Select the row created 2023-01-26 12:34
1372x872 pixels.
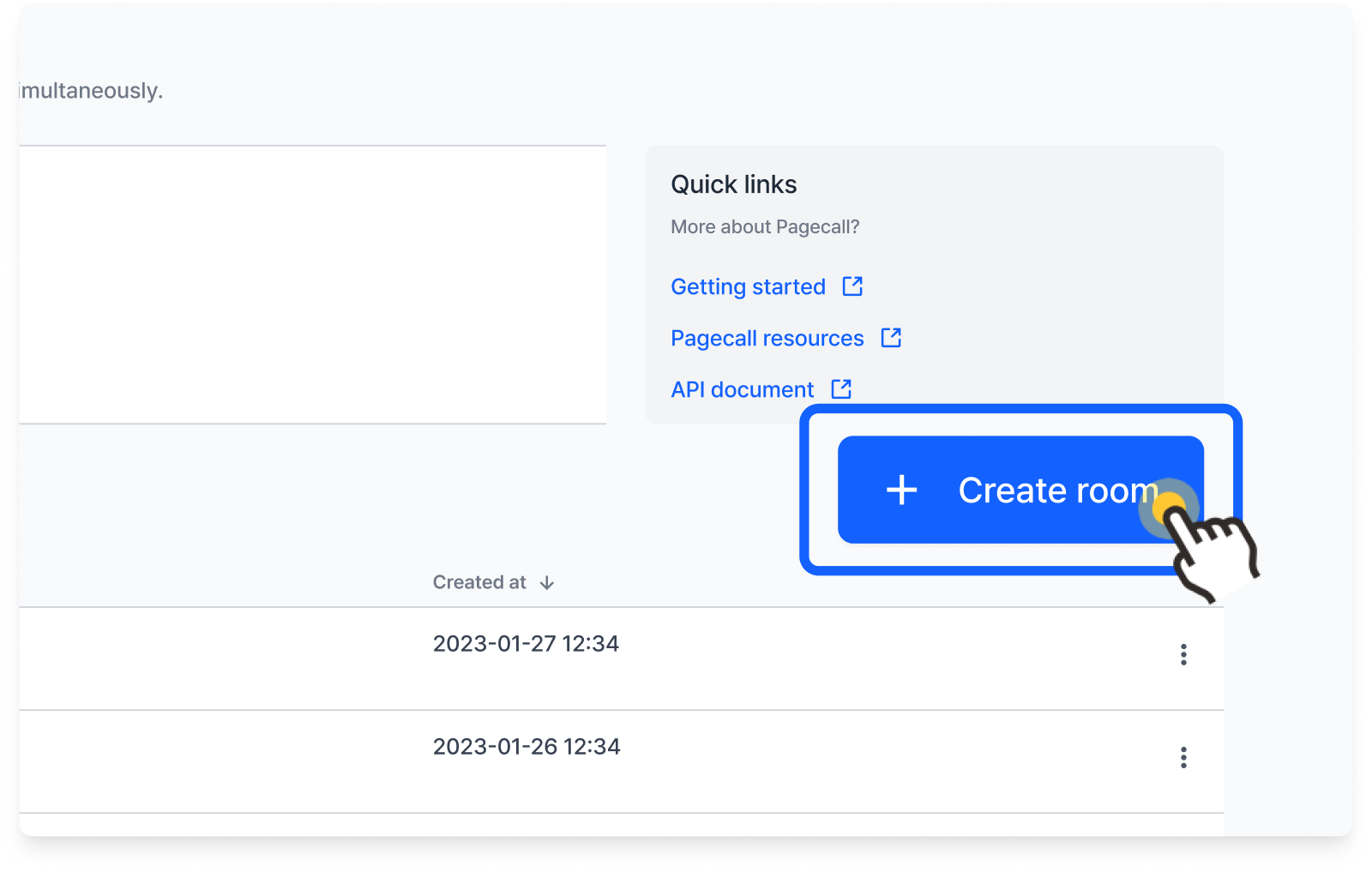tap(621, 761)
